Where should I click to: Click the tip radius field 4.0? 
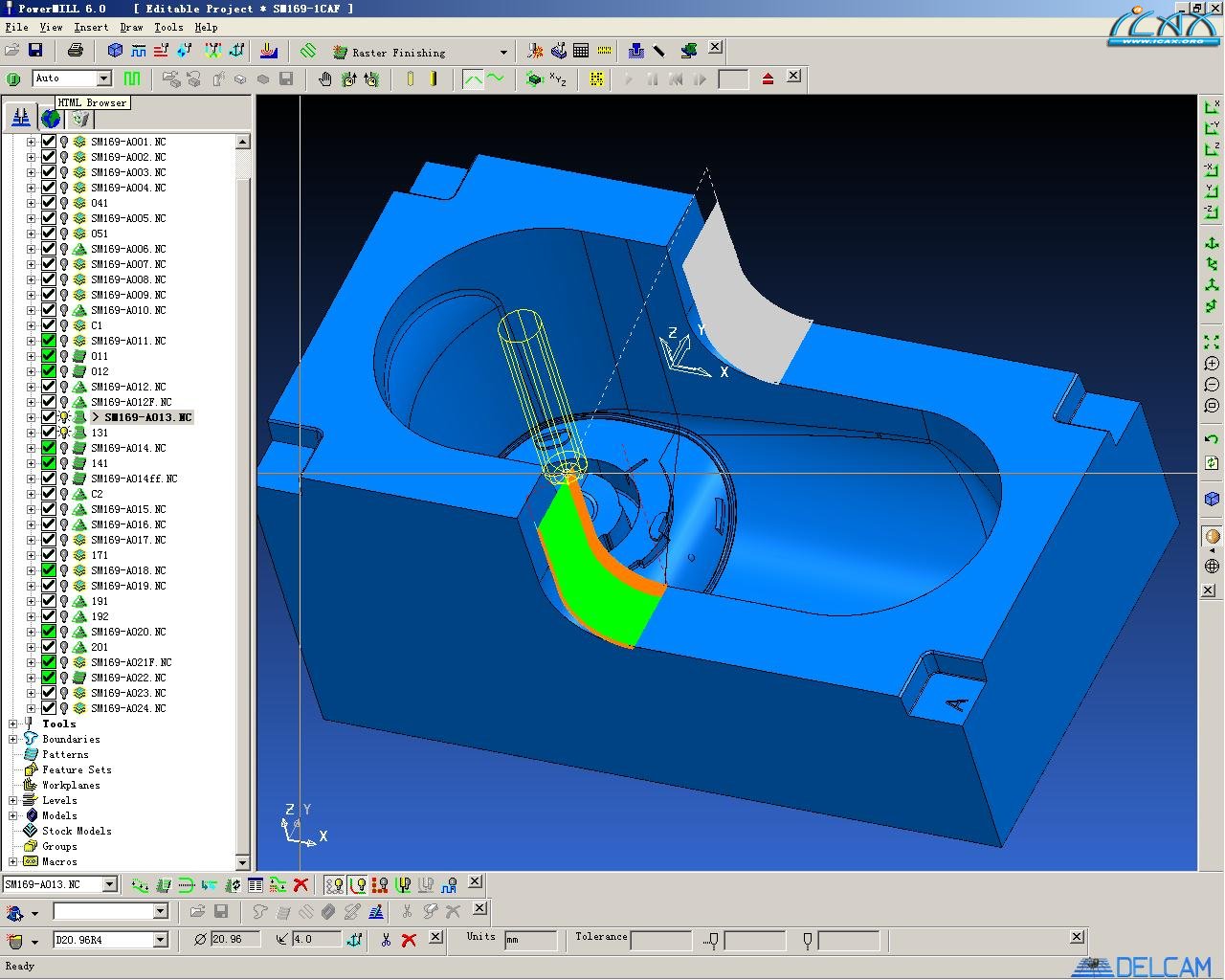[316, 940]
